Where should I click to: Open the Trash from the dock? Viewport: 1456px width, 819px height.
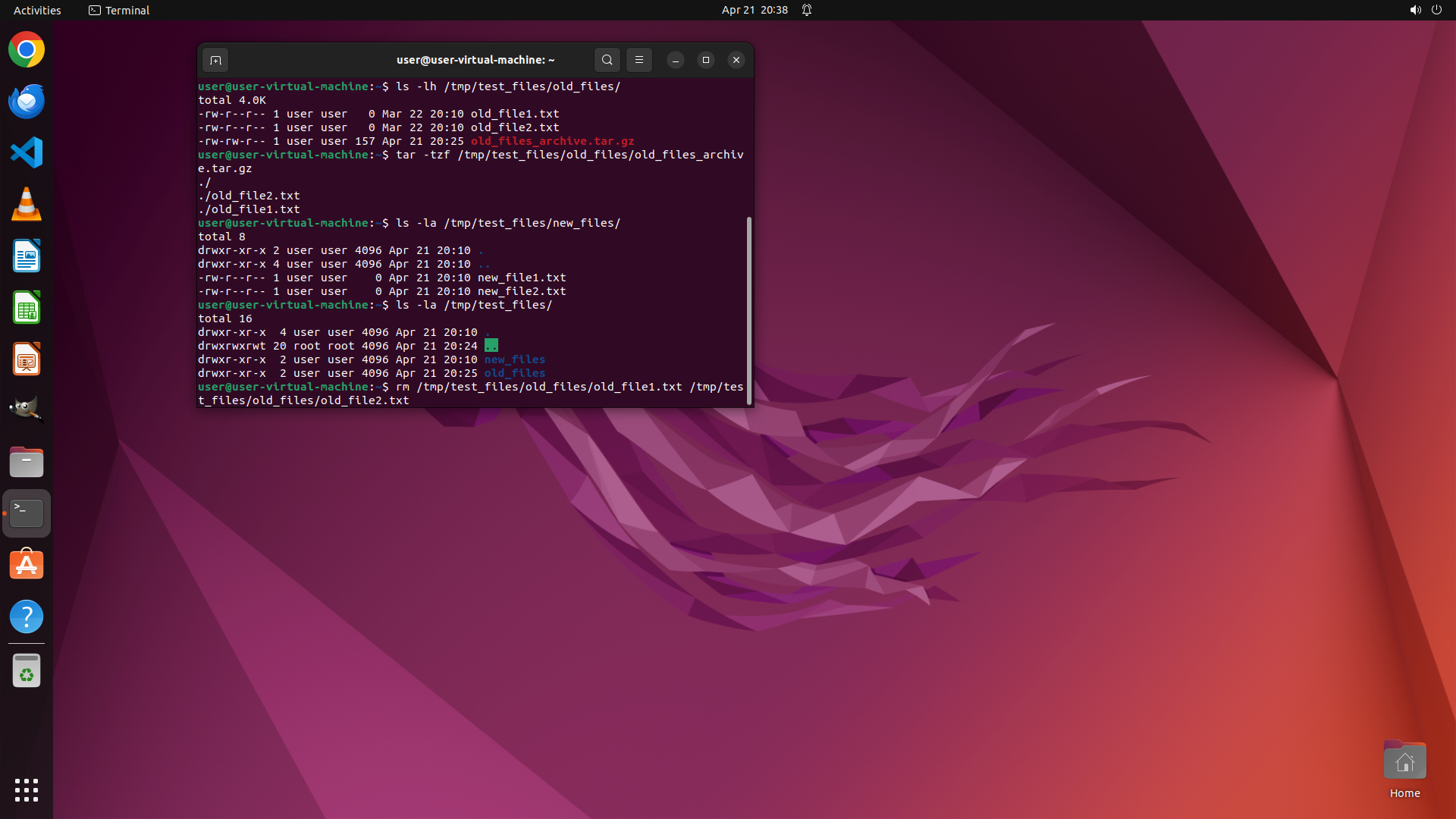coord(27,671)
